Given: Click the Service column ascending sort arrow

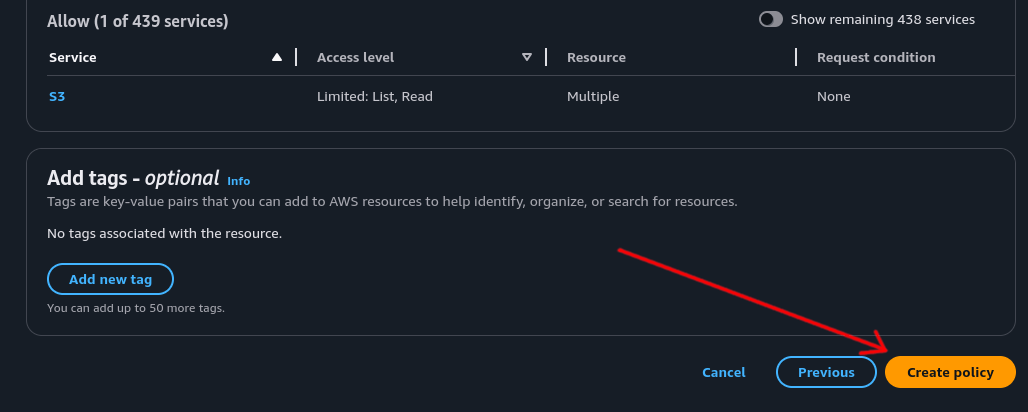Looking at the screenshot, I should [277, 57].
